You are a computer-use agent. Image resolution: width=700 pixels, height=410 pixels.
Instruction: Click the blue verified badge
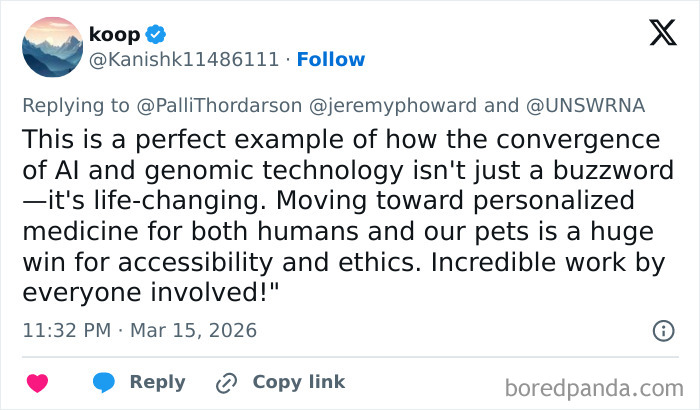point(155,33)
